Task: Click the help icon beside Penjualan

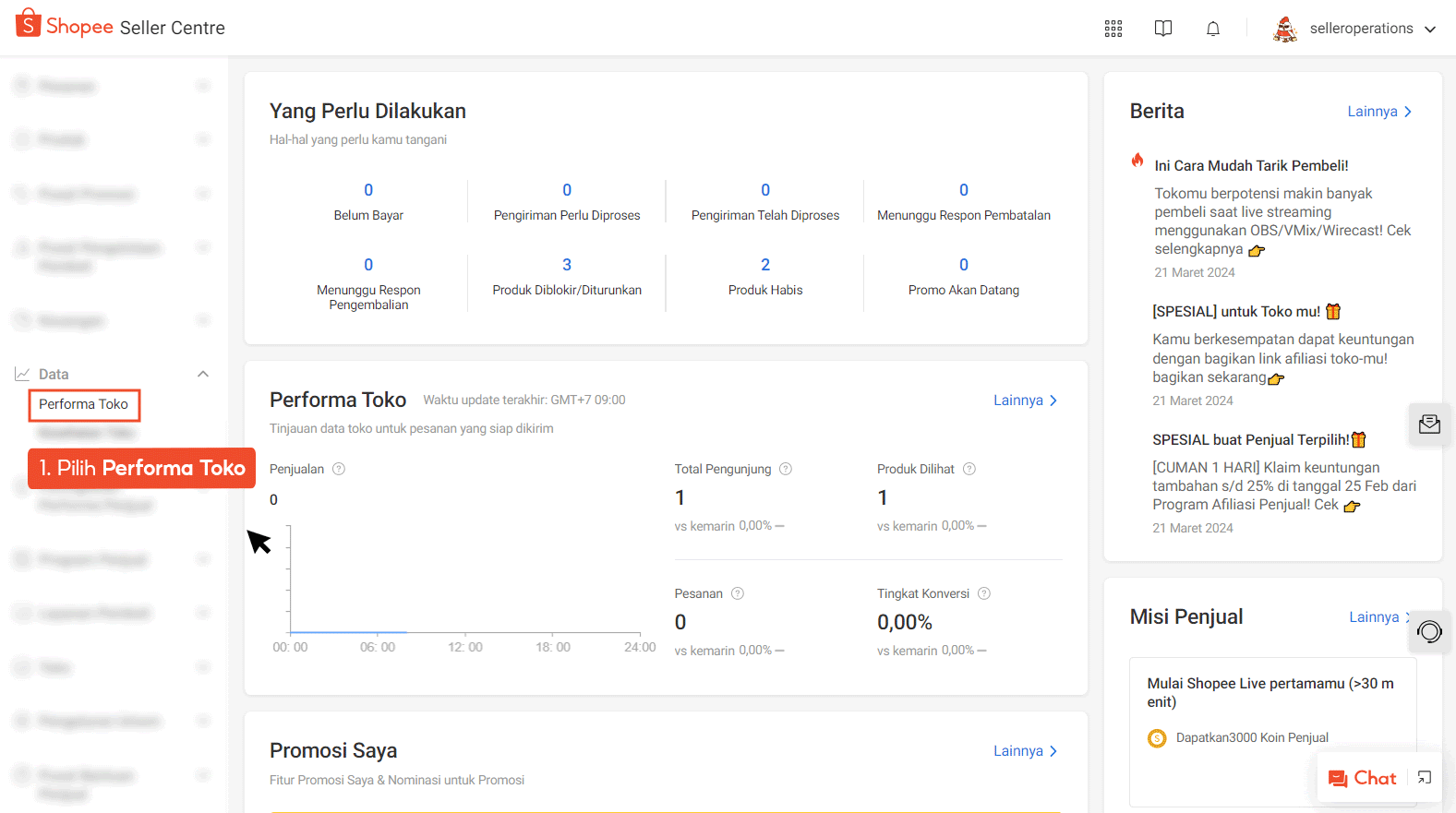Action: coord(339,469)
